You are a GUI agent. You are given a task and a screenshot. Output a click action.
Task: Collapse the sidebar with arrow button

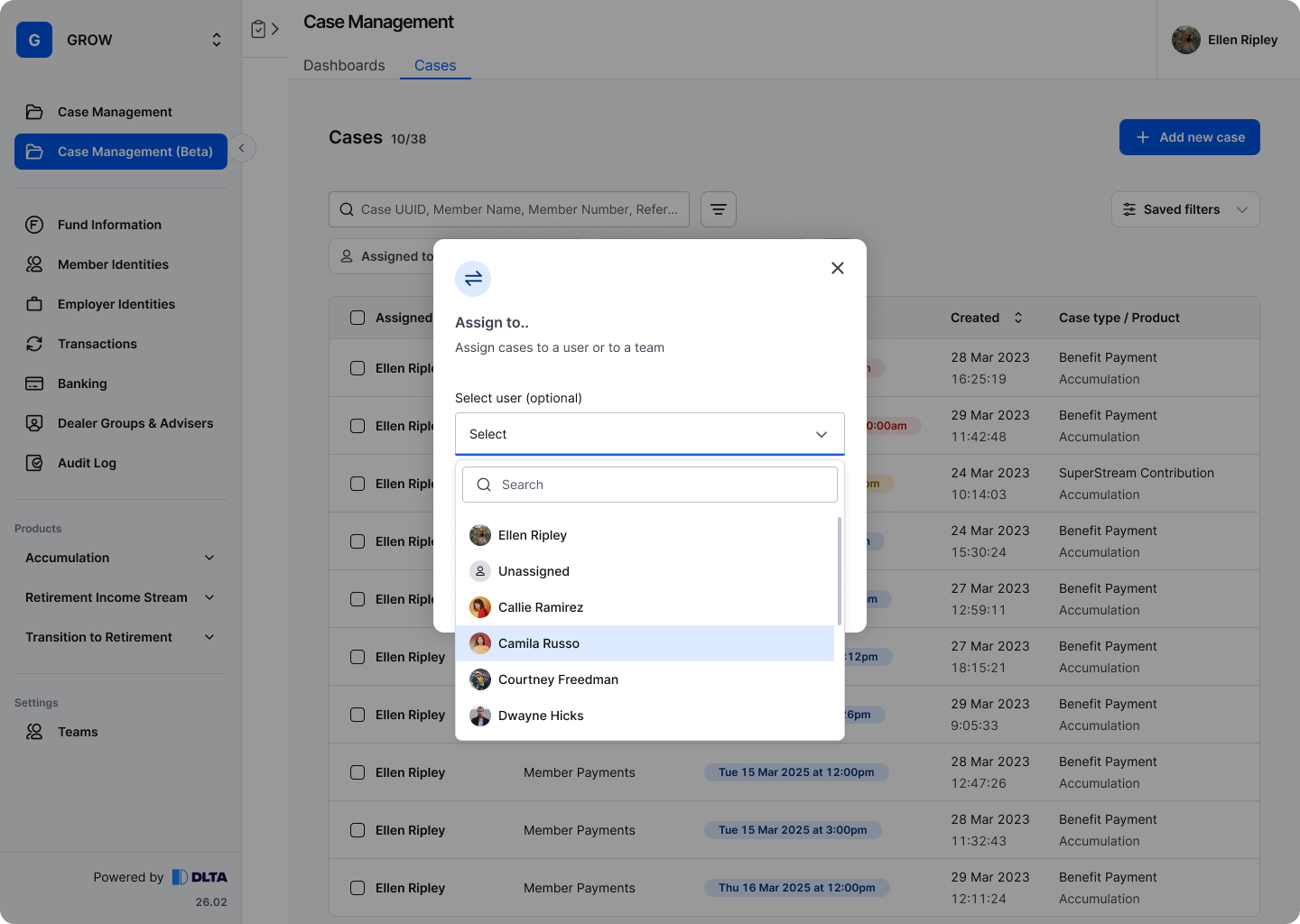tap(242, 148)
